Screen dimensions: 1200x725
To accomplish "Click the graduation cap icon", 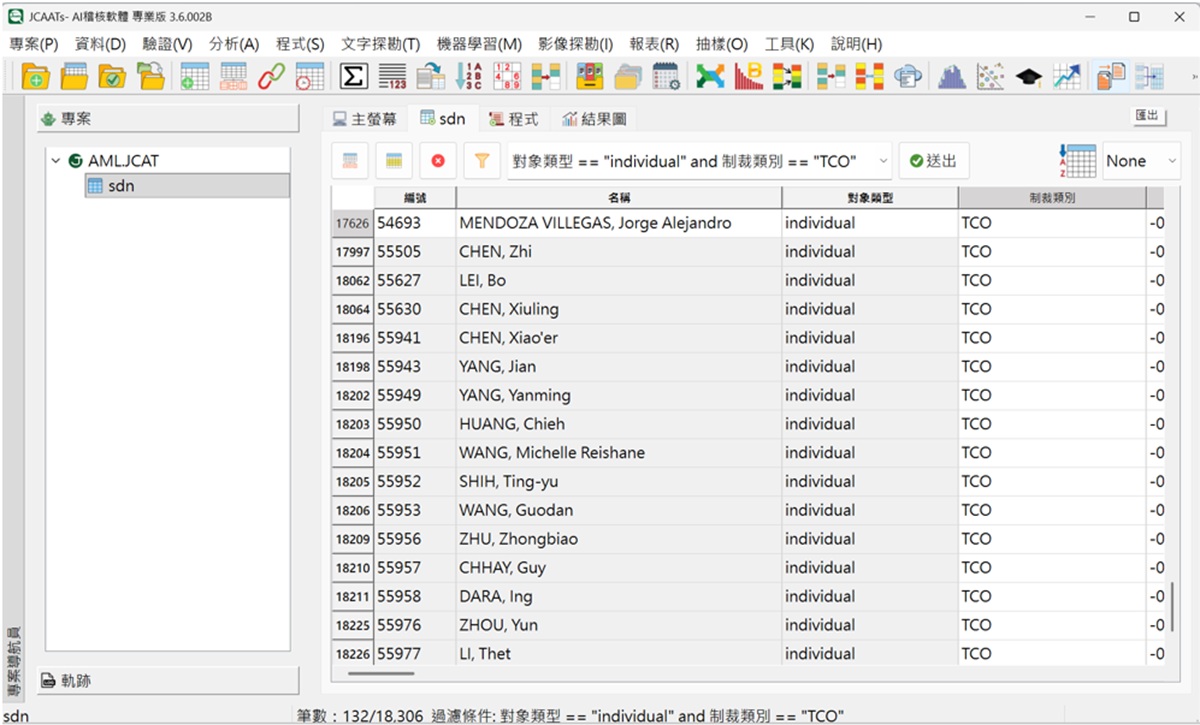I will pos(1028,77).
